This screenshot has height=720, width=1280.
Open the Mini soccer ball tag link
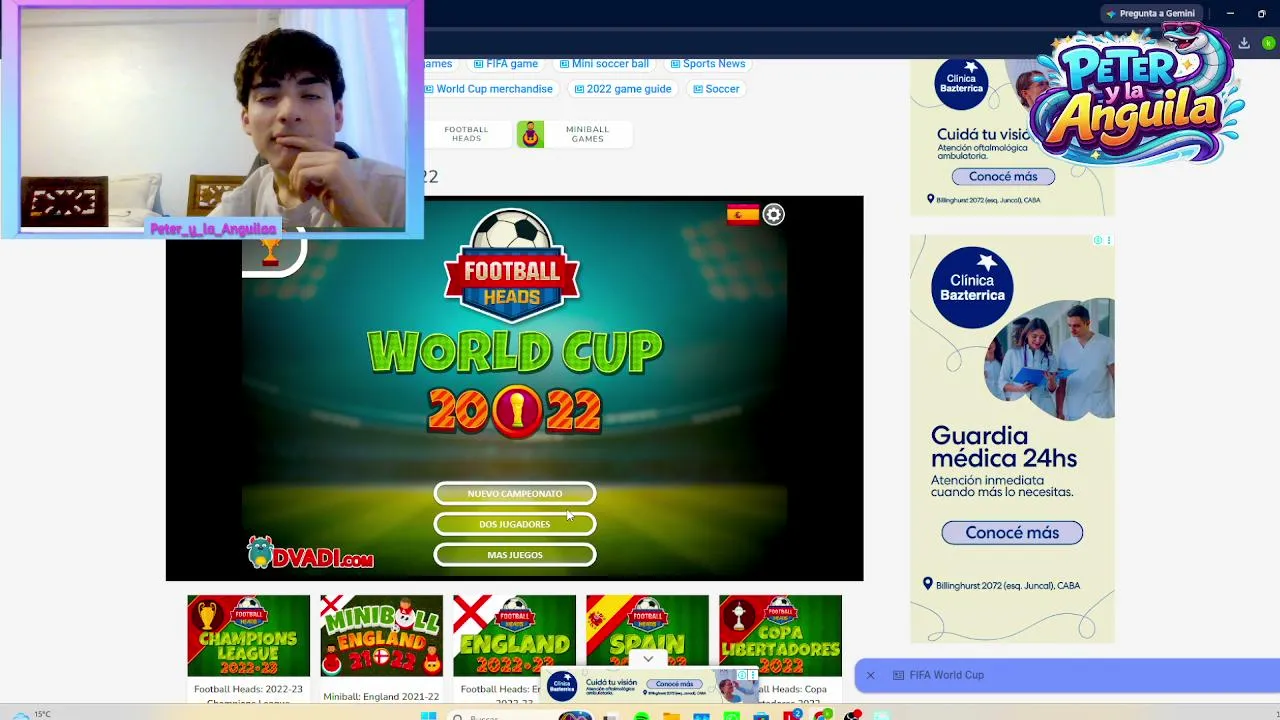point(604,63)
